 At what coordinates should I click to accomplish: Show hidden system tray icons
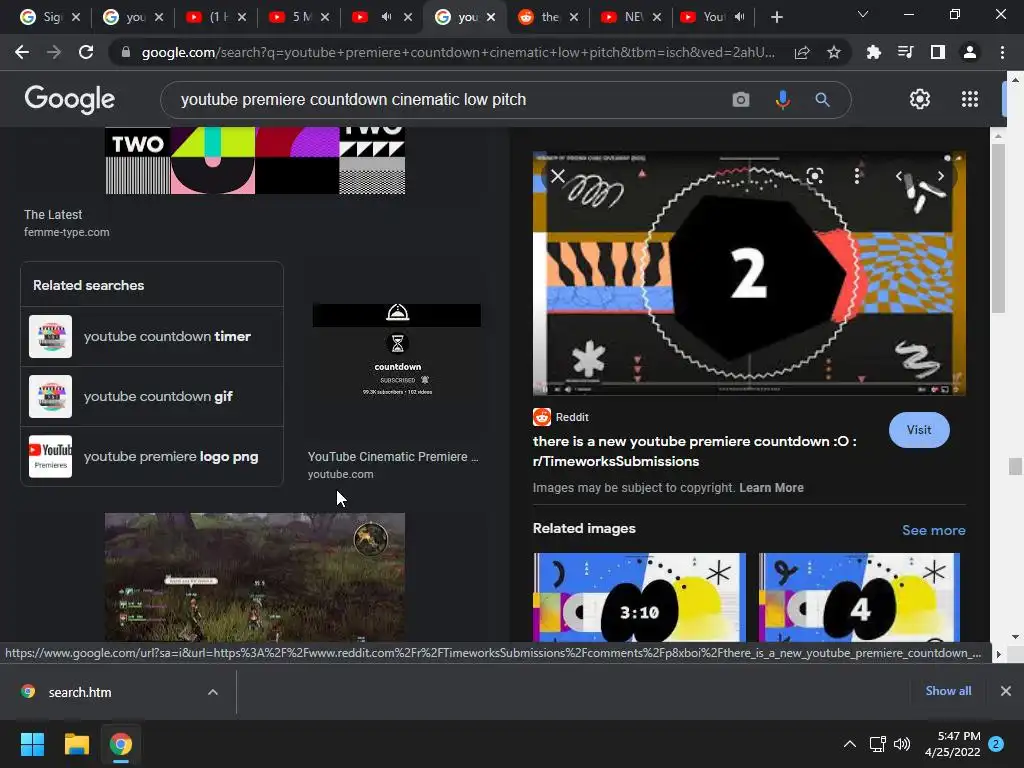850,744
